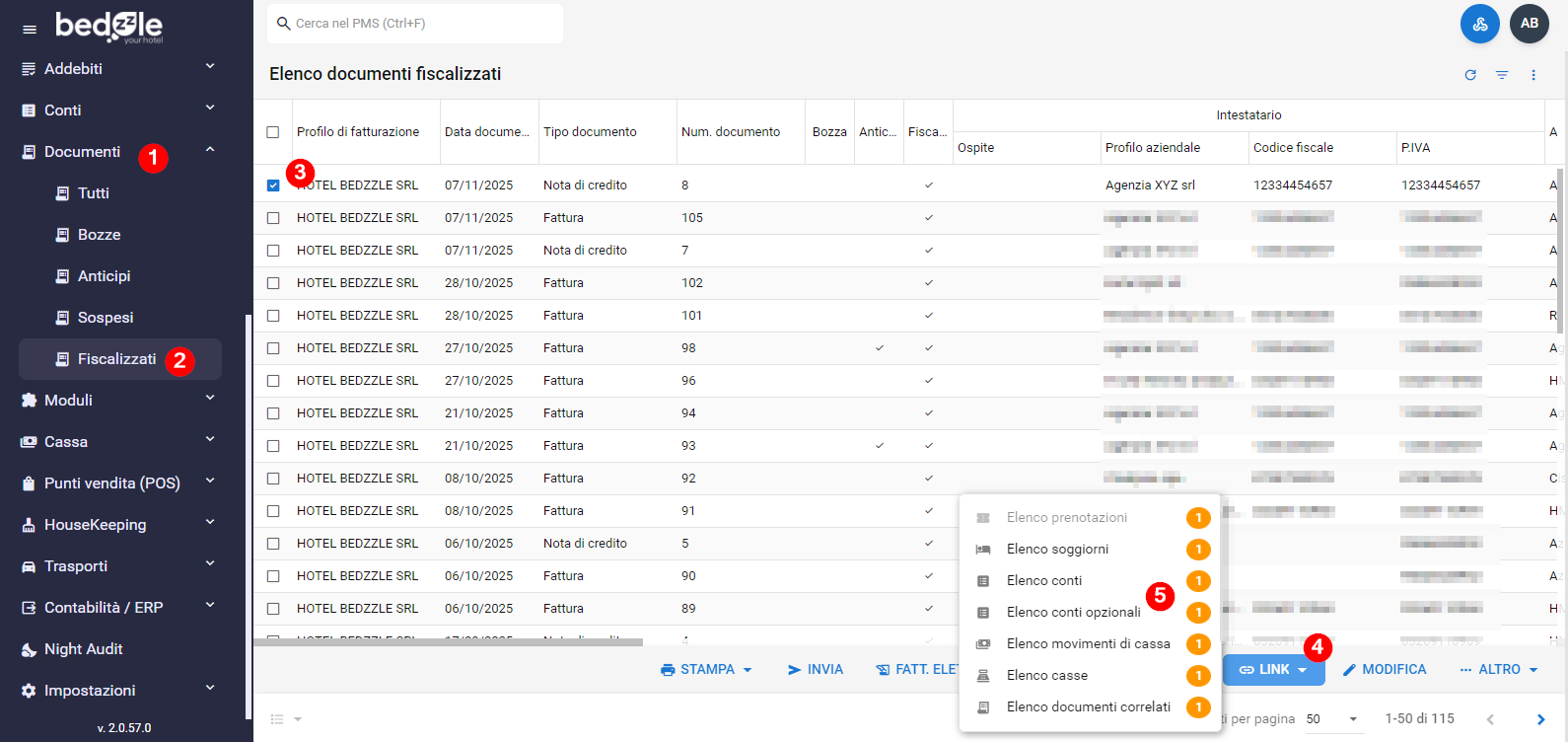The image size is (1568, 742).
Task: Open the STAMPA dropdown
Action: tap(706, 669)
